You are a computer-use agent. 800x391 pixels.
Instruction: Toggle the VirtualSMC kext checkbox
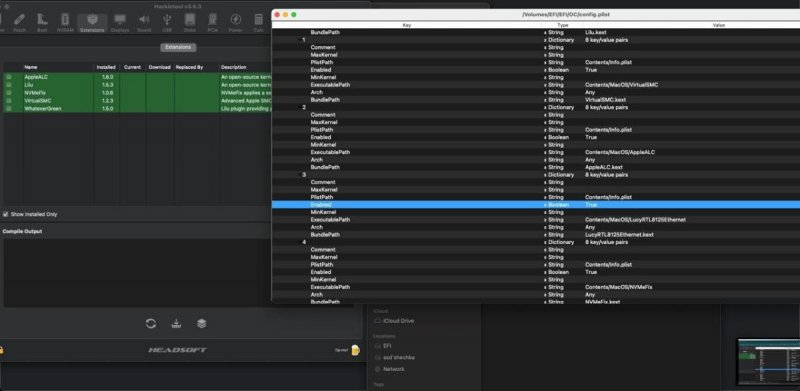click(x=9, y=101)
